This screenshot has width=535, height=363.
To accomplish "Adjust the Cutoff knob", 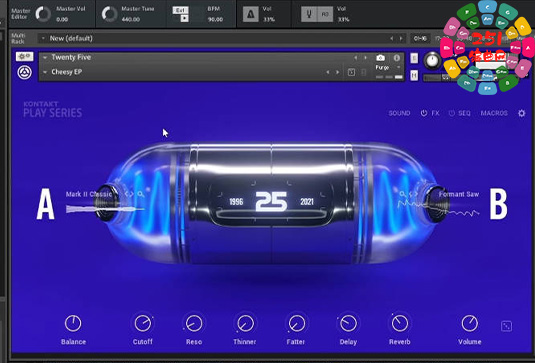I will point(143,323).
